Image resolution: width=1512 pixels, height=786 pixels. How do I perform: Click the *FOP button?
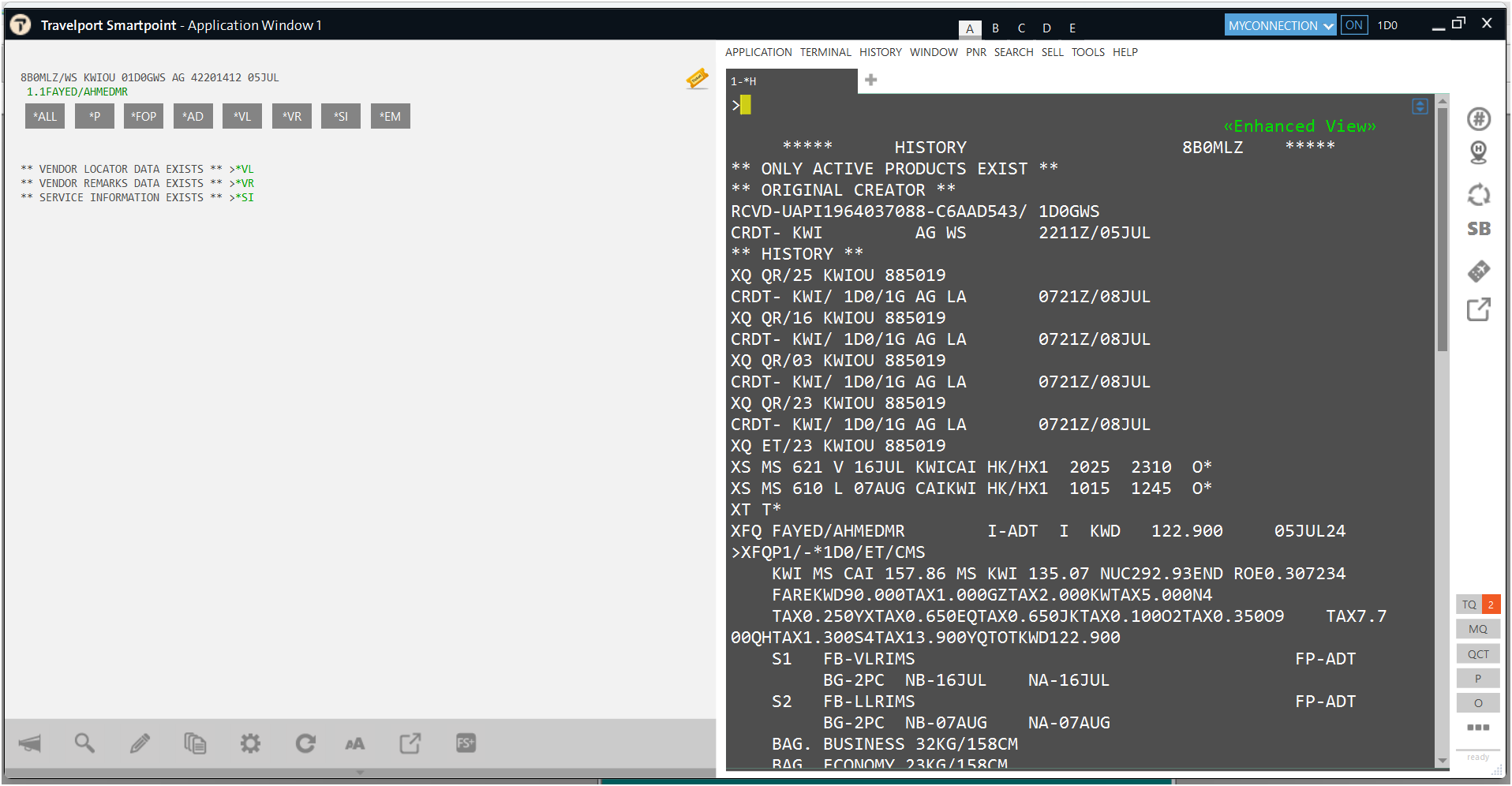click(x=144, y=116)
